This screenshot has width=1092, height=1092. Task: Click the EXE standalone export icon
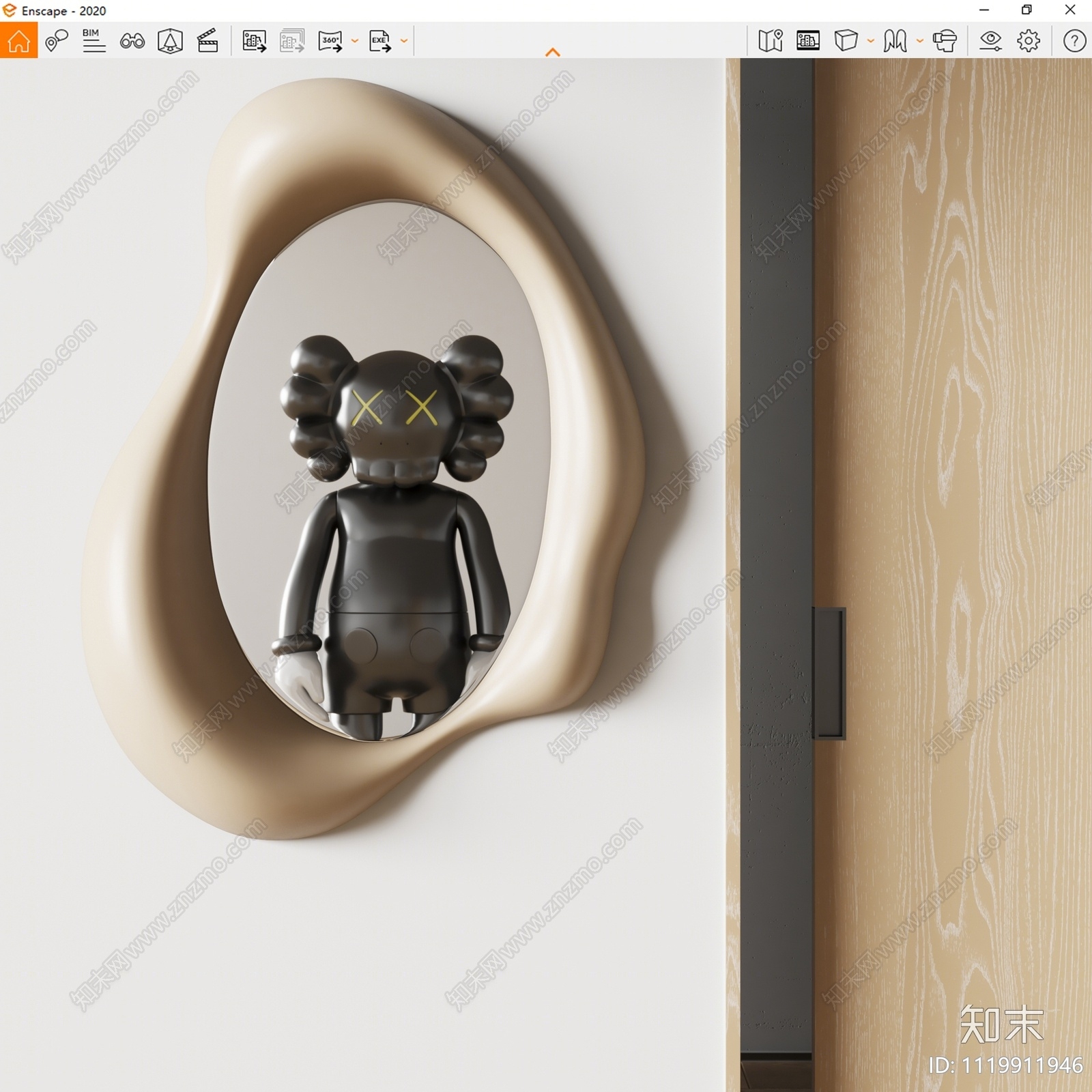pyautogui.click(x=380, y=41)
